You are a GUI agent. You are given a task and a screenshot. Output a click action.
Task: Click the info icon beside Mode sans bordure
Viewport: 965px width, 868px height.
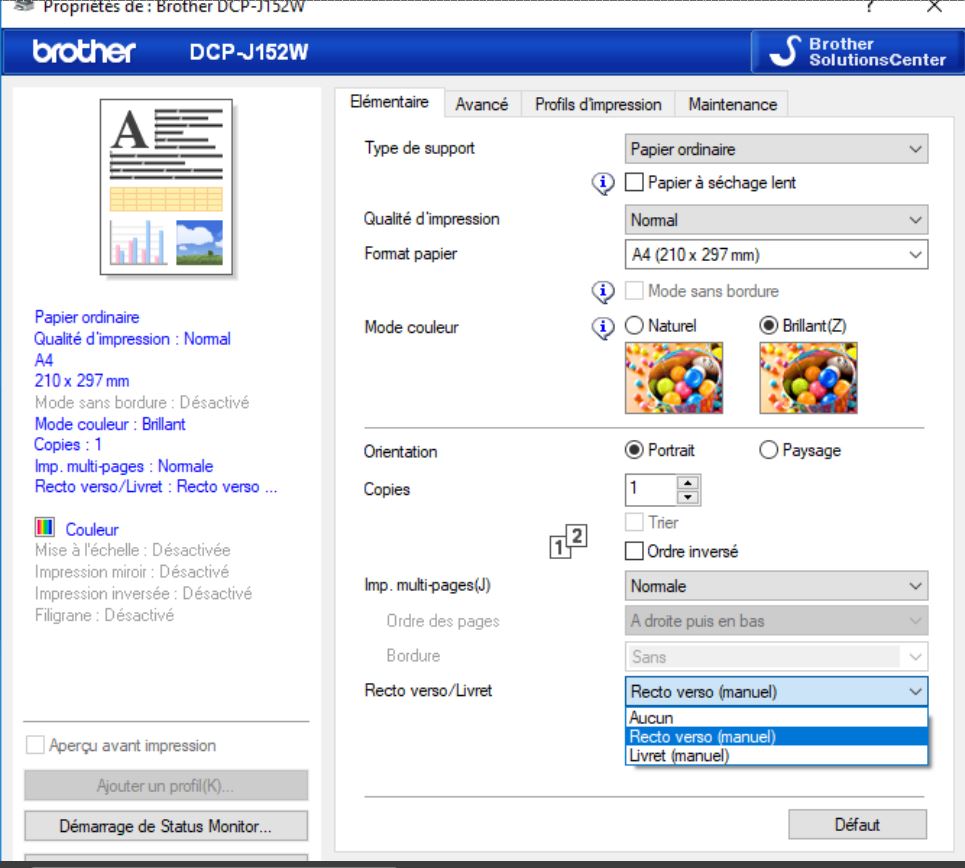[x=603, y=291]
